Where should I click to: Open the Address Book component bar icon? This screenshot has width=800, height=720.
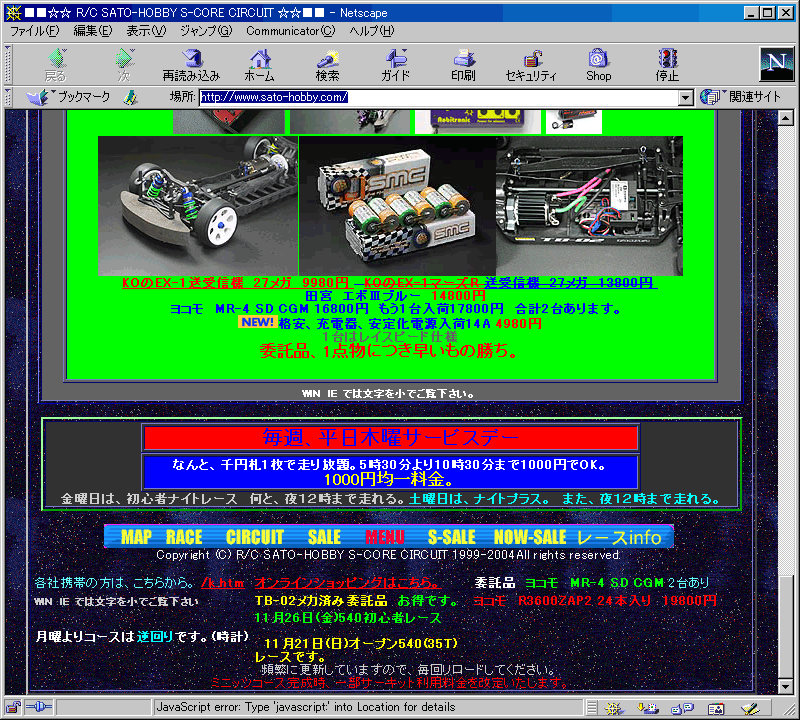point(716,708)
